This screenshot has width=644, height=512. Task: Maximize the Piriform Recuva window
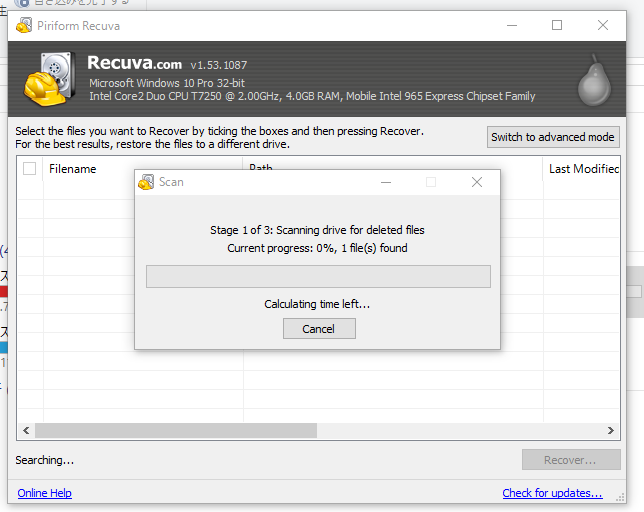click(x=557, y=25)
